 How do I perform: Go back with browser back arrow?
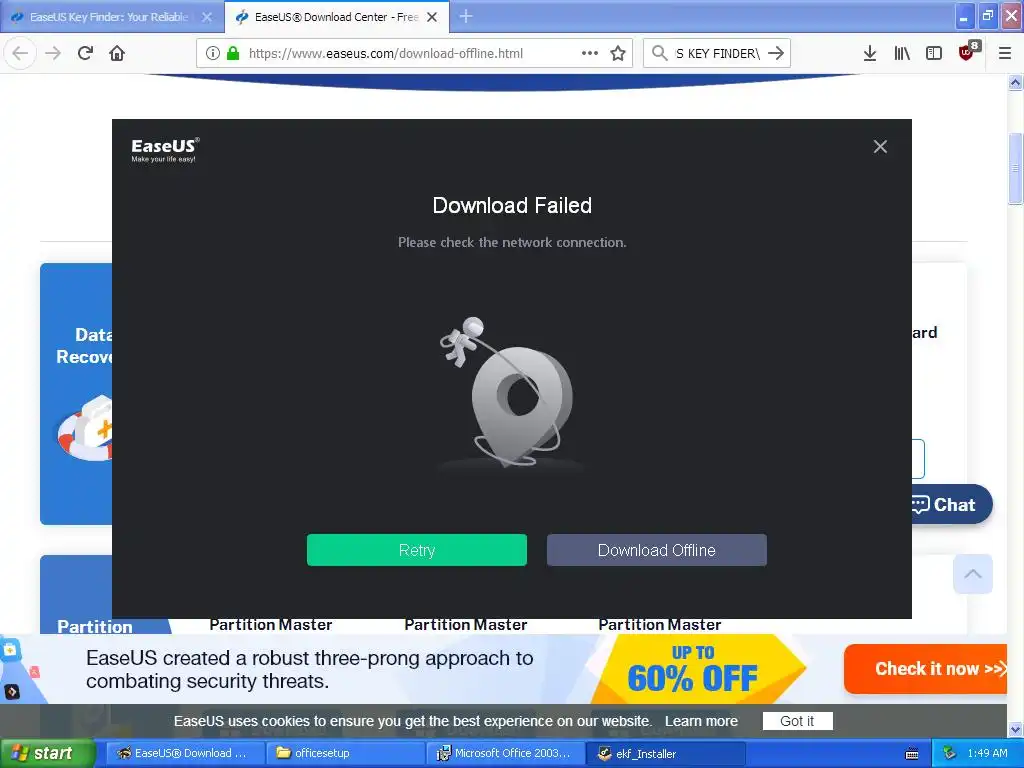pyautogui.click(x=20, y=53)
